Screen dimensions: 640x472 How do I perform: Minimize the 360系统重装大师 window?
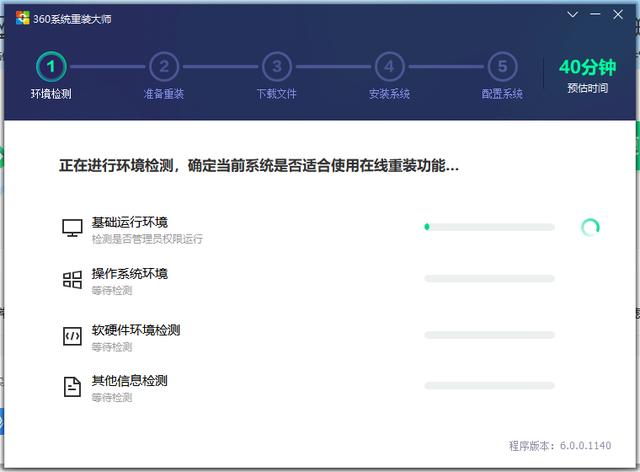596,15
